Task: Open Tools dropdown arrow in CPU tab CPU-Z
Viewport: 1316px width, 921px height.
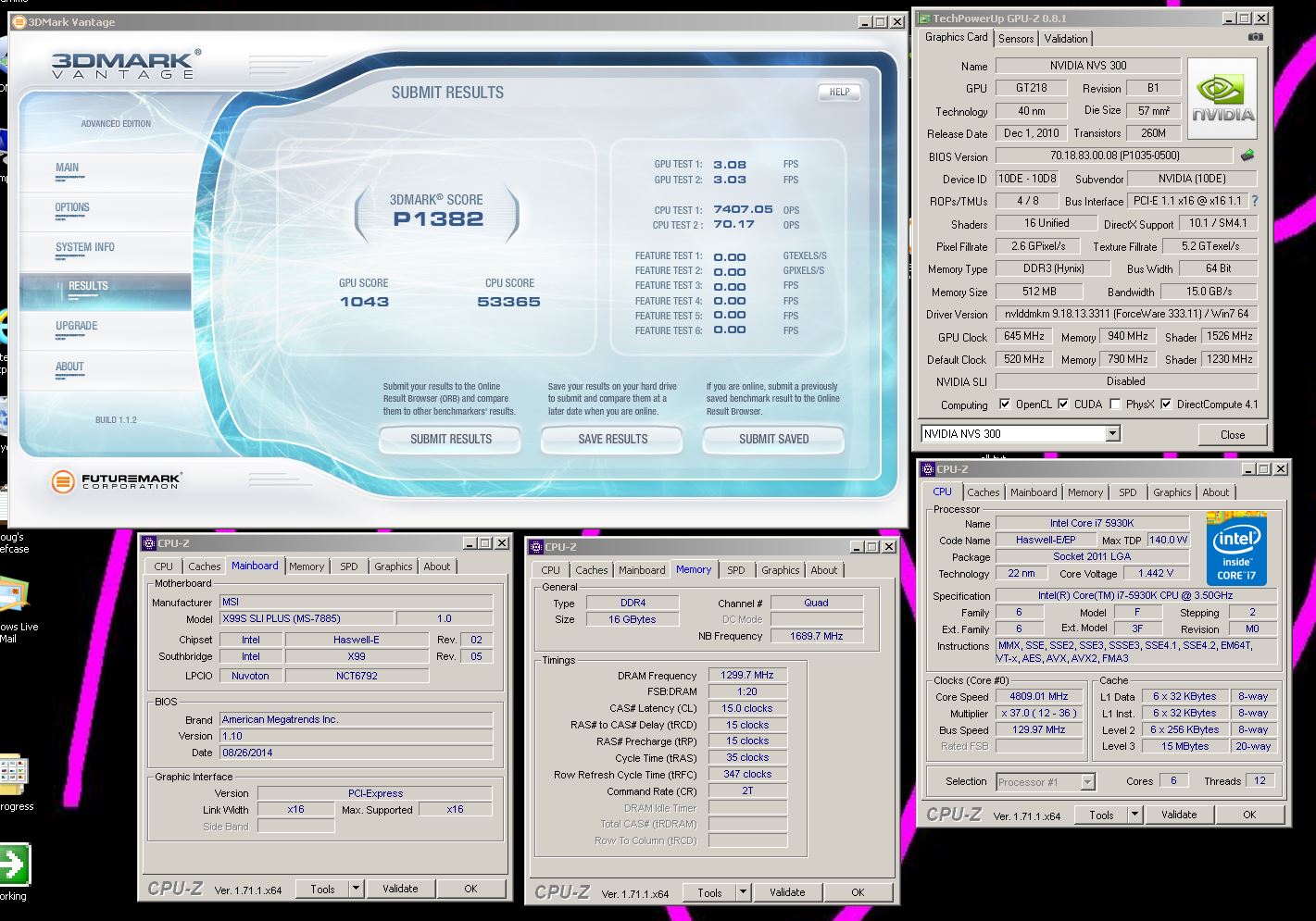Action: [x=1134, y=815]
